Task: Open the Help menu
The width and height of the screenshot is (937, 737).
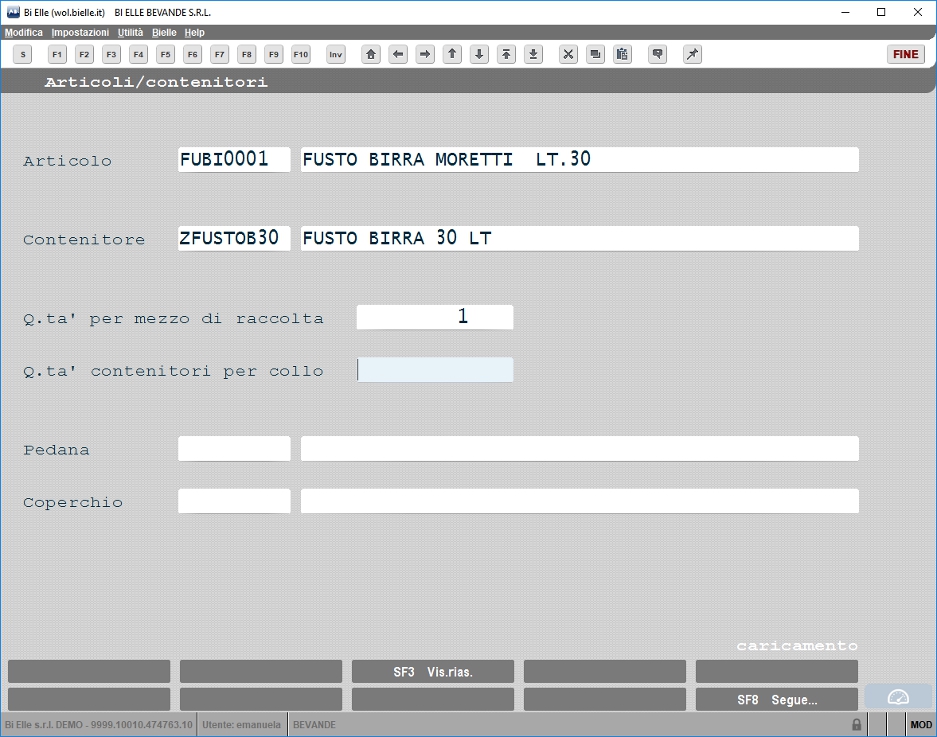Action: (194, 32)
